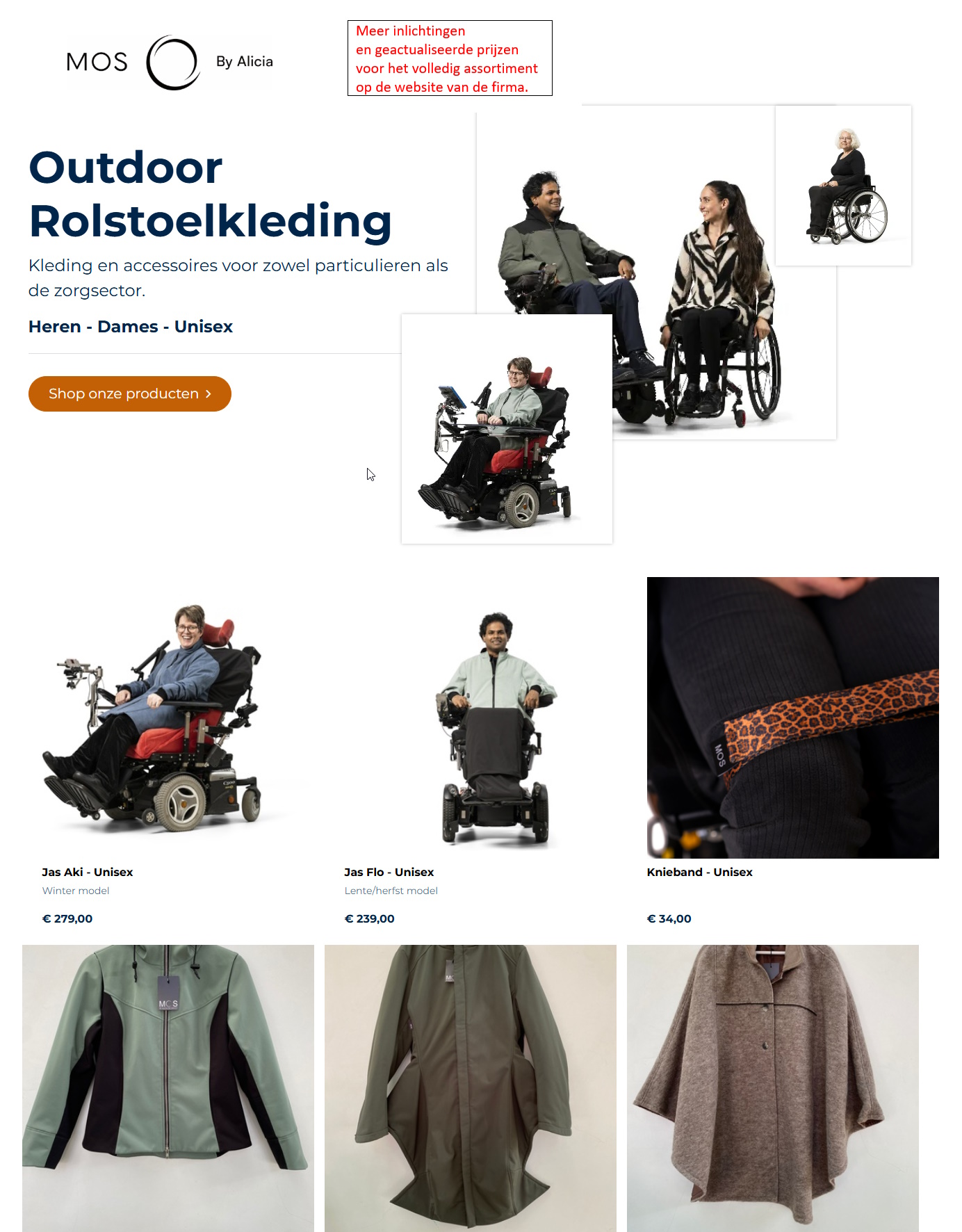Select the Knieband - Unisex product title
Image resolution: width=962 pixels, height=1232 pixels.
click(x=700, y=872)
